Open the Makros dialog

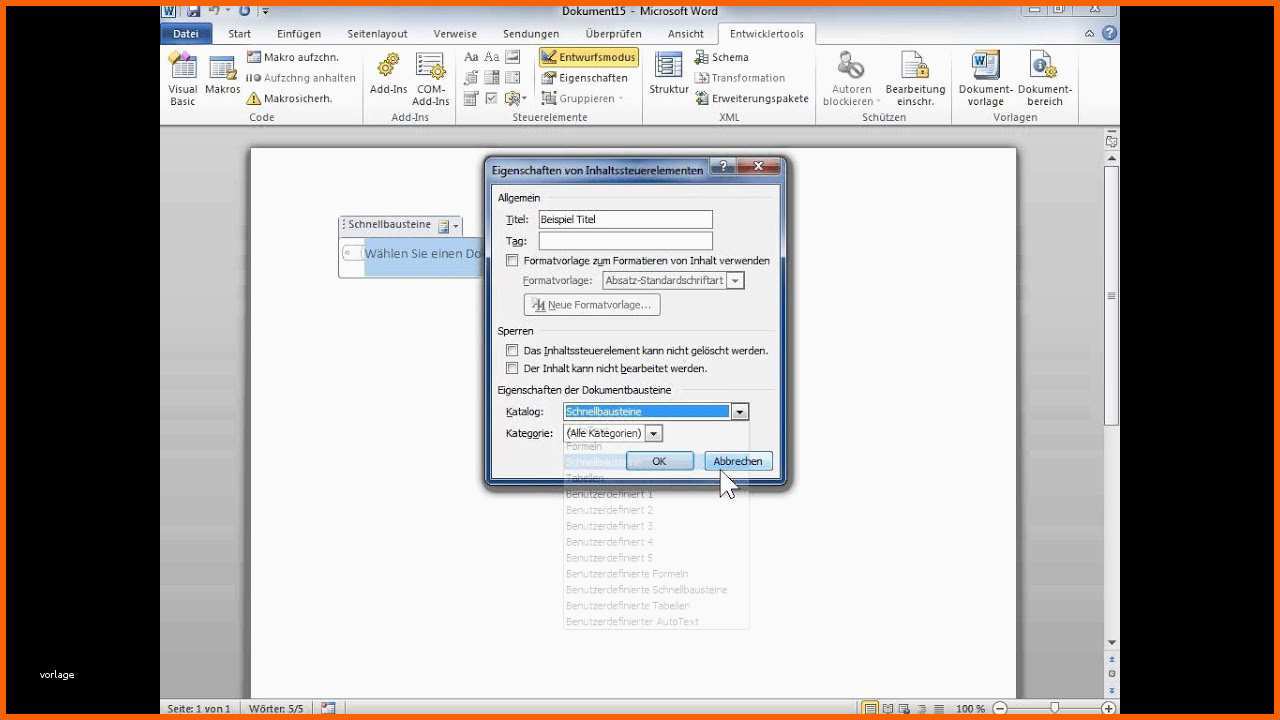pyautogui.click(x=222, y=75)
